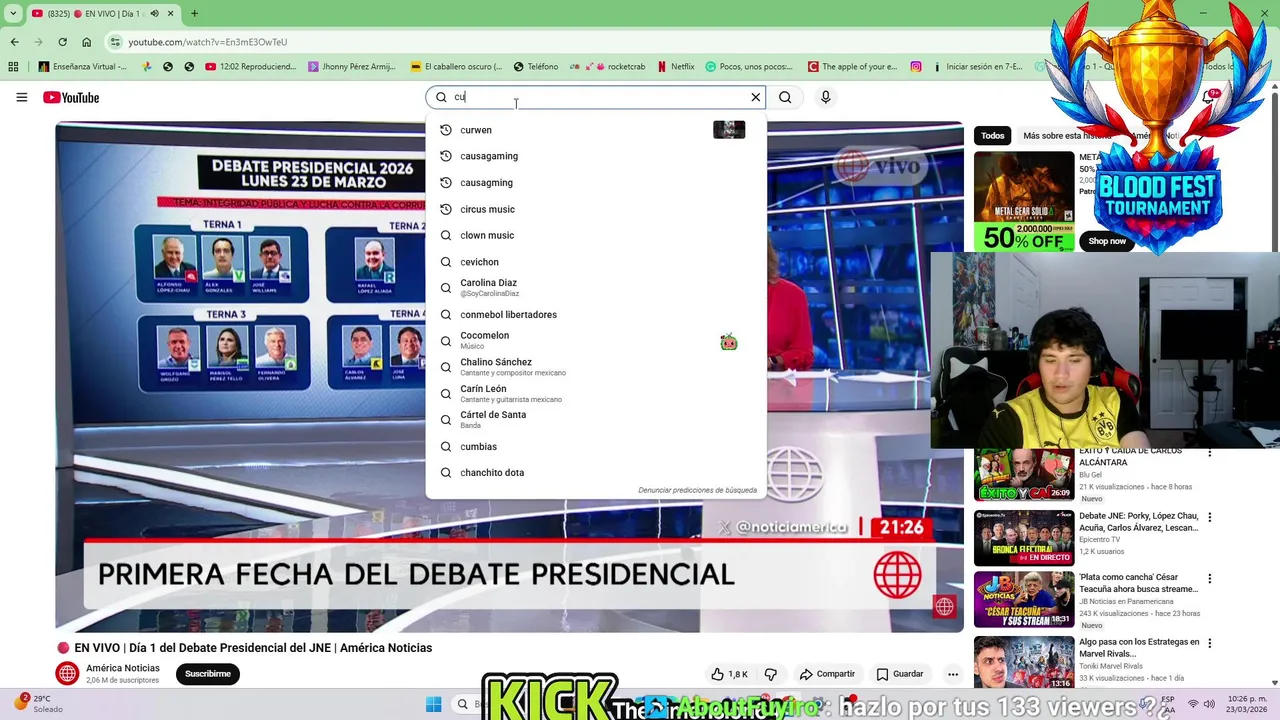Open options for the Debate JNE video
The image size is (1280, 720).
coord(1210,517)
